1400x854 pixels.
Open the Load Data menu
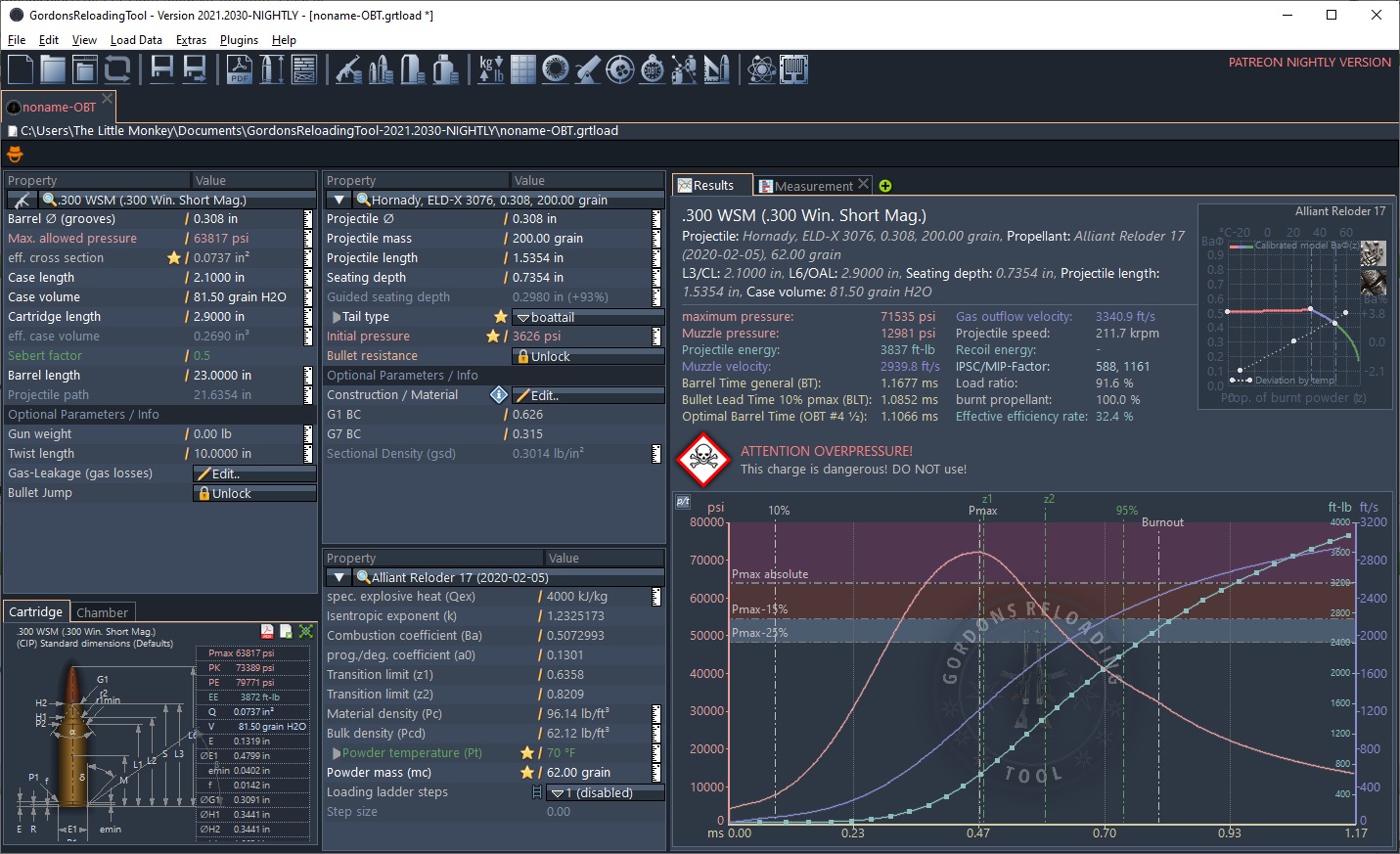[x=136, y=40]
